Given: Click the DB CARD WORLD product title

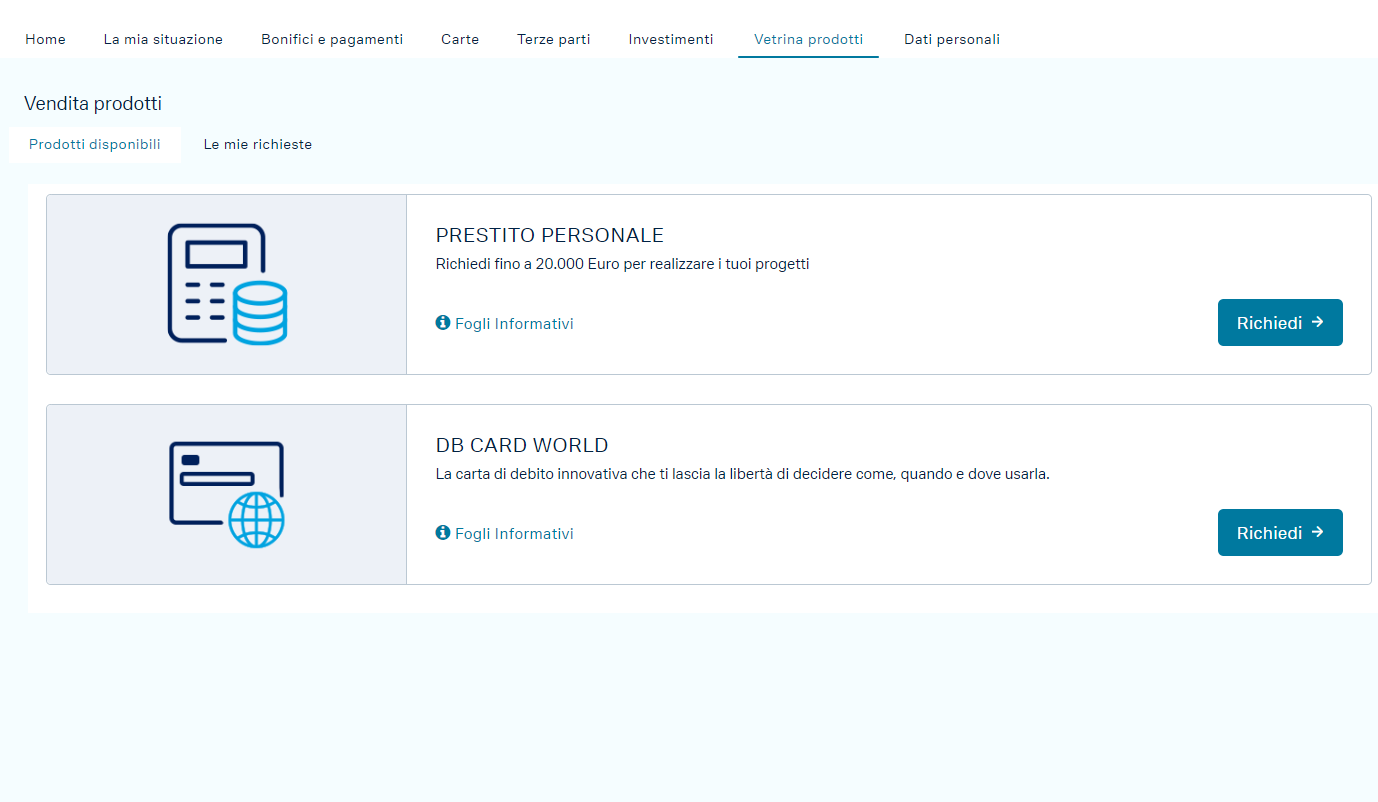Looking at the screenshot, I should (x=522, y=446).
